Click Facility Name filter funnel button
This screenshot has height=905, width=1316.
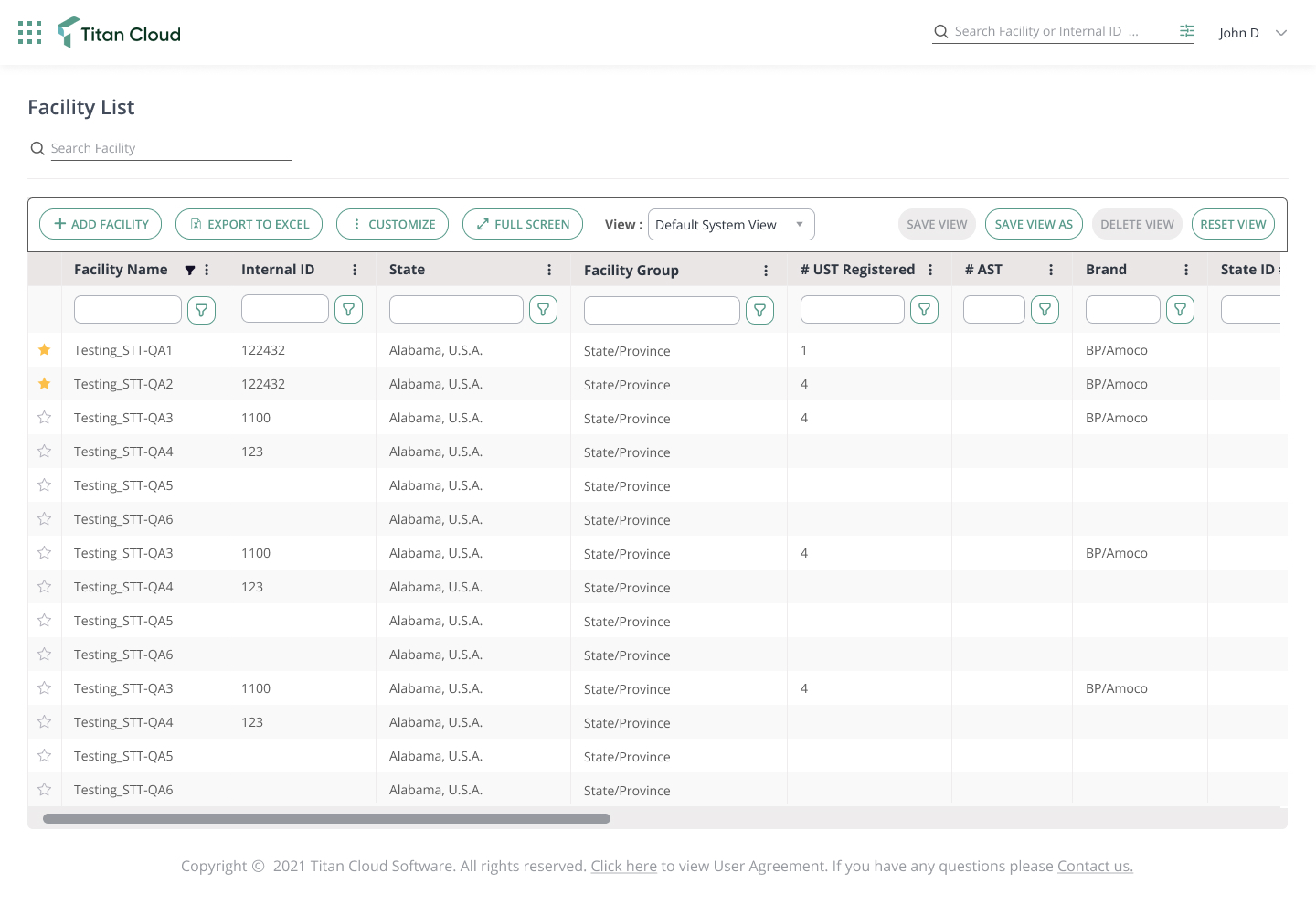(202, 310)
